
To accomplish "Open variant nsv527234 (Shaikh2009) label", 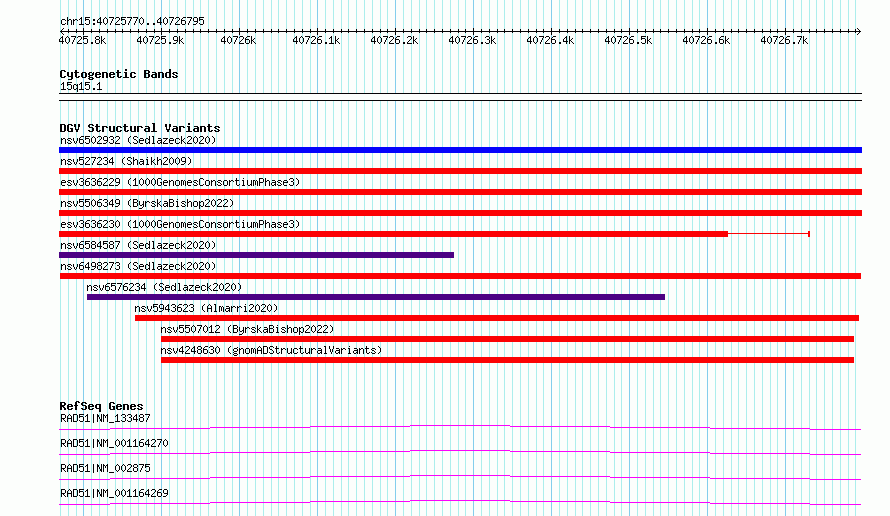I will coord(126,161).
